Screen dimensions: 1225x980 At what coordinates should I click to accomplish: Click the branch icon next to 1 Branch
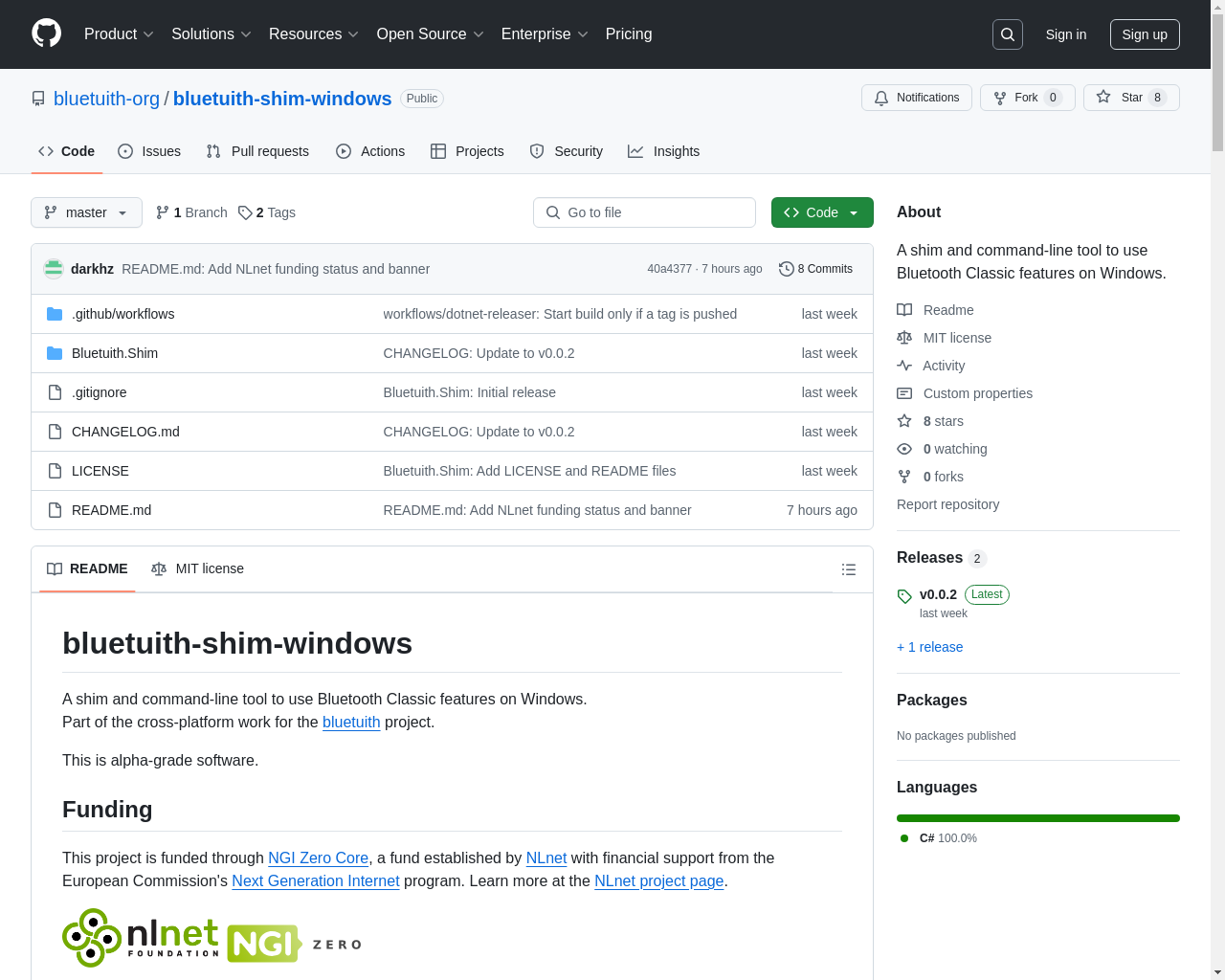[163, 212]
